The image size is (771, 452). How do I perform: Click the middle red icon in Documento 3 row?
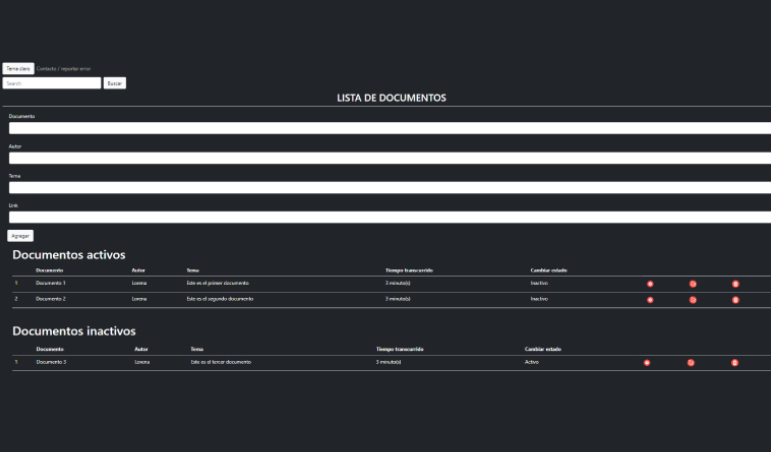(691, 363)
